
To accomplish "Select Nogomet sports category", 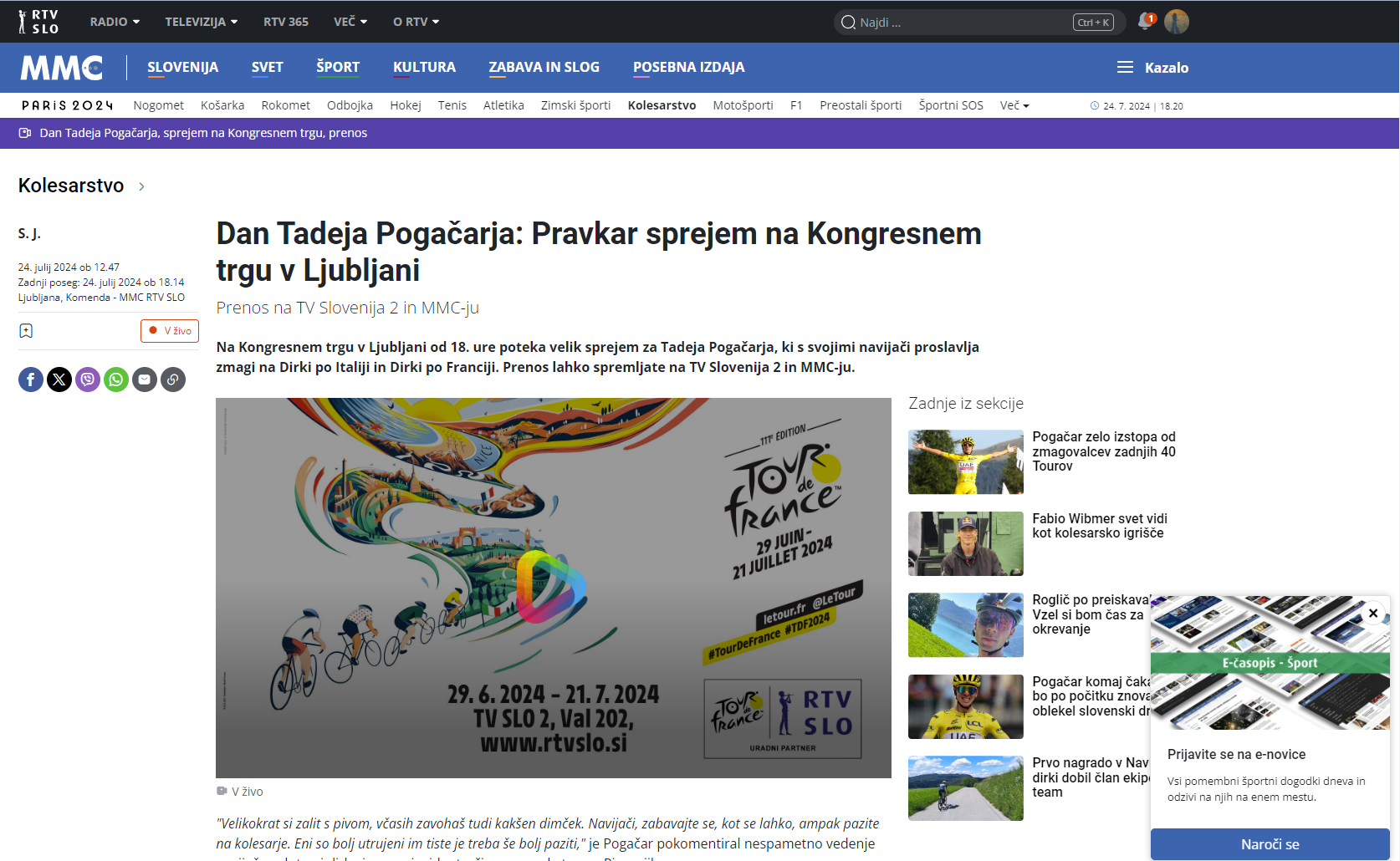I will click(158, 105).
